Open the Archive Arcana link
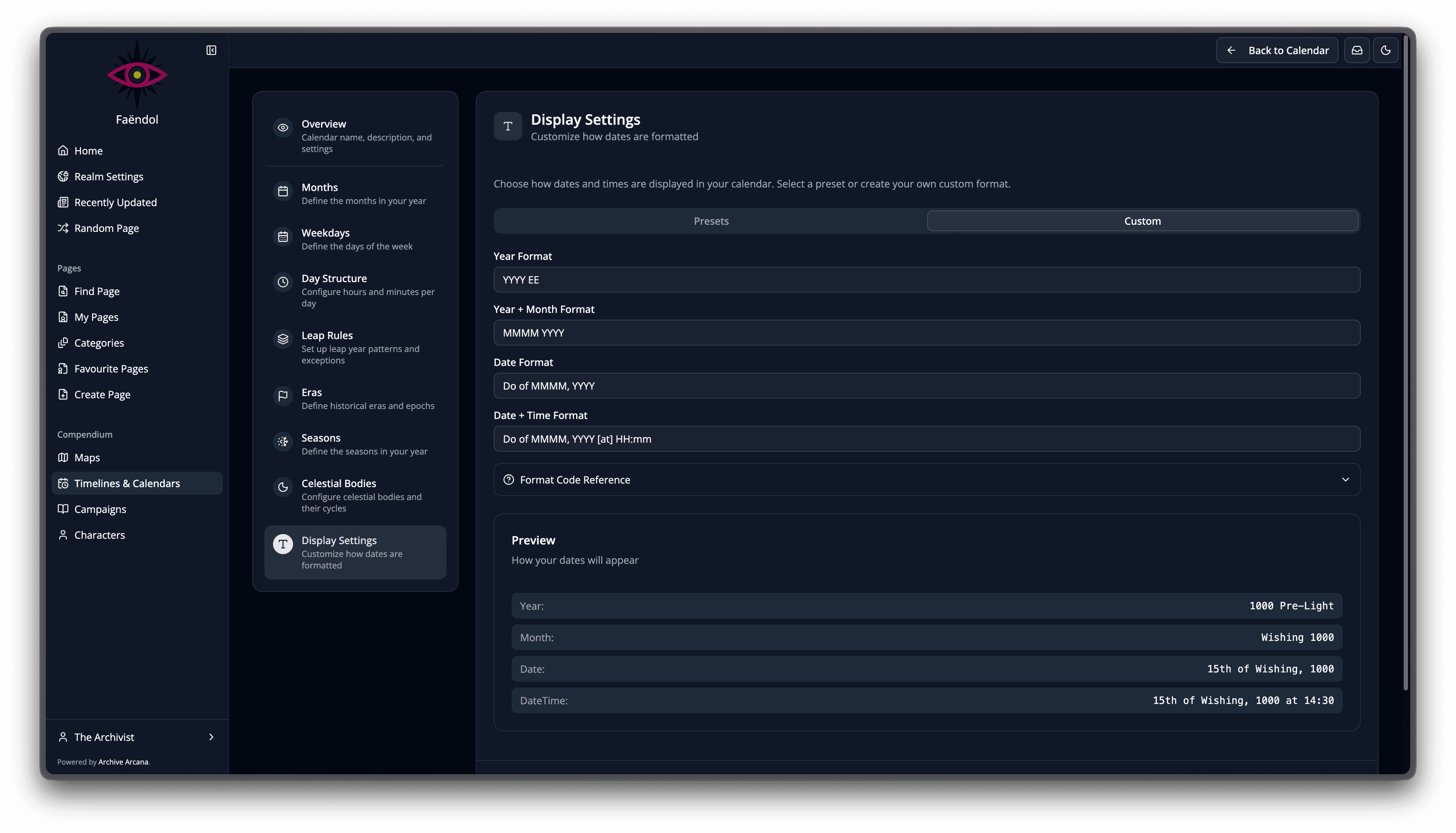 (x=123, y=761)
